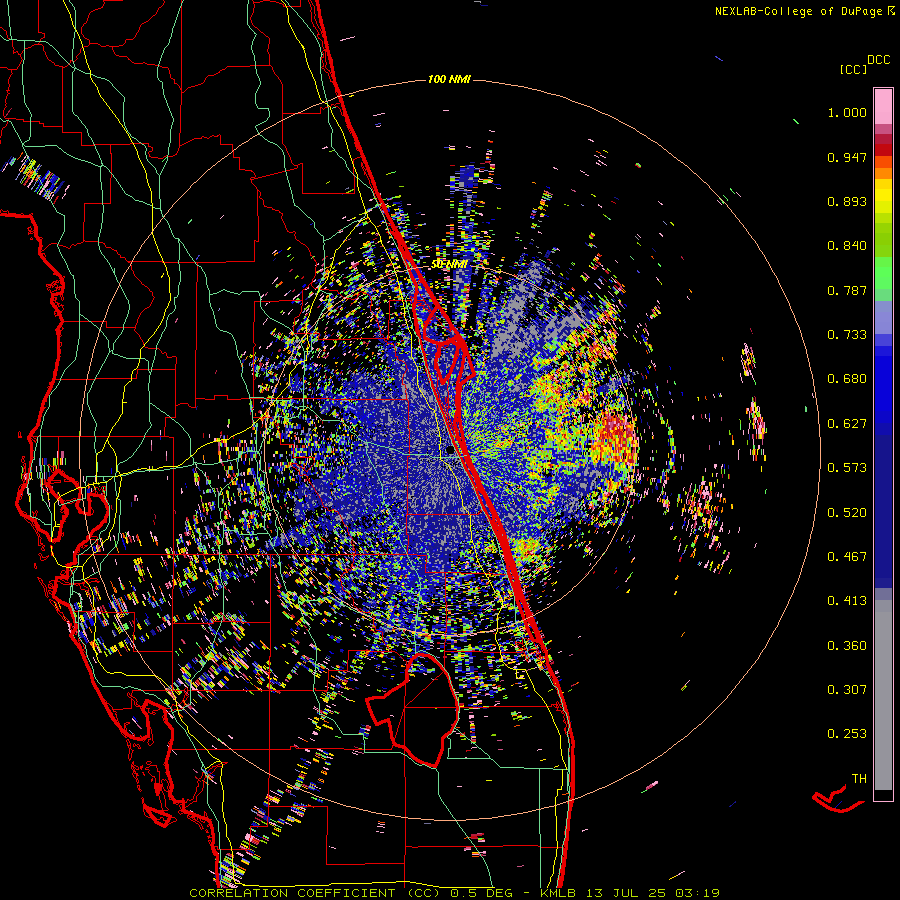Select the 0.680 scale value
The width and height of the screenshot is (900, 900).
click(847, 379)
